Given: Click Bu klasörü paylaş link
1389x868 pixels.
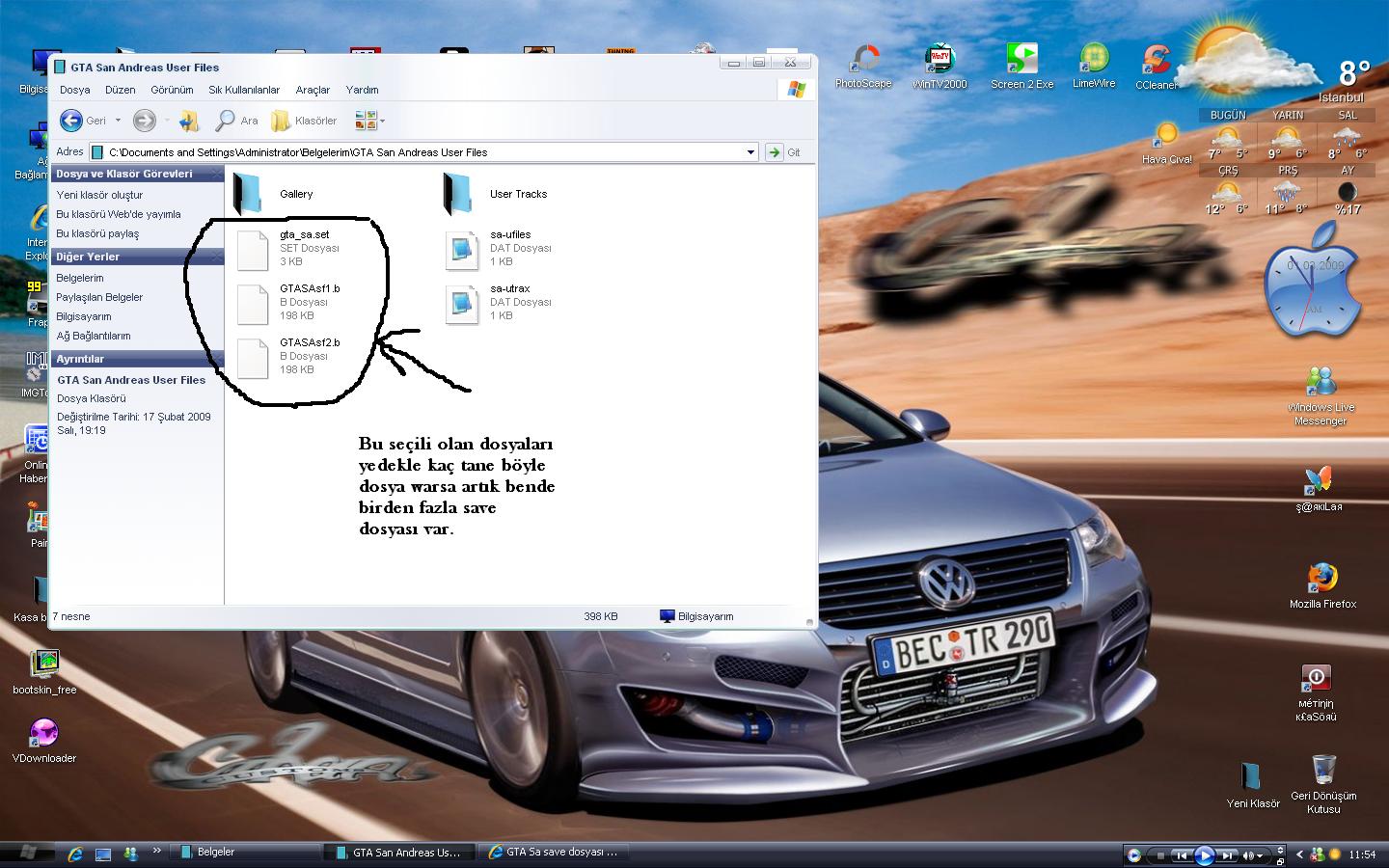Looking at the screenshot, I should tap(97, 233).
